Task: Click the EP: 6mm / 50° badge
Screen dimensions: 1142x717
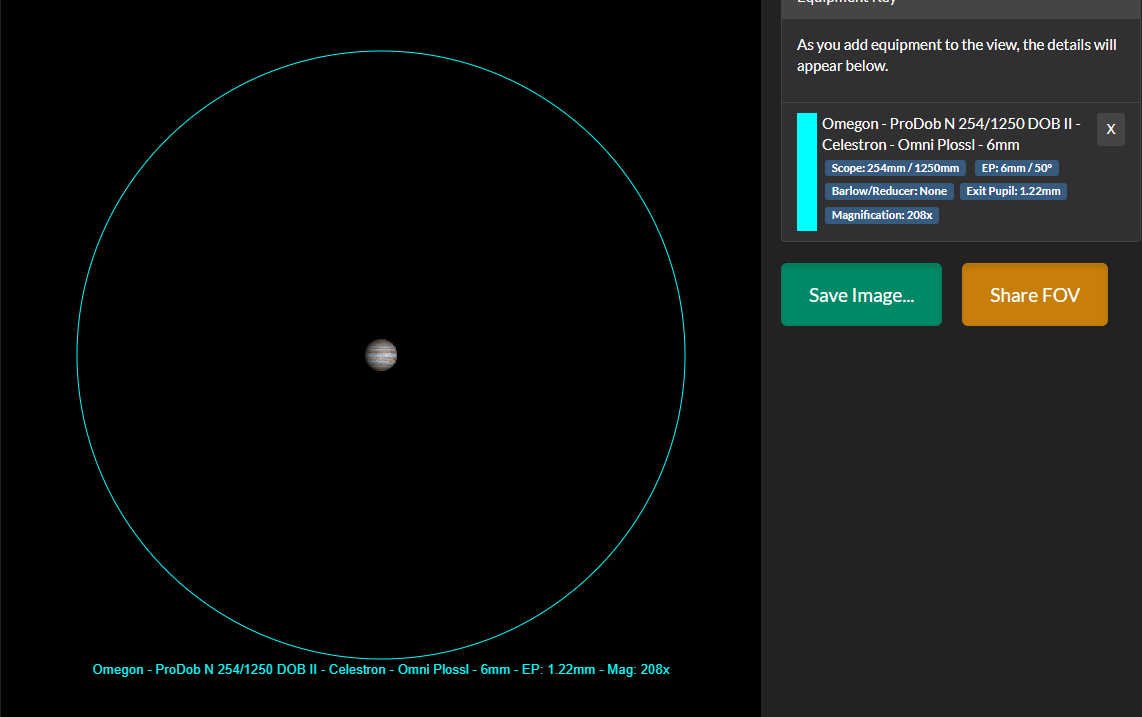Action: pyautogui.click(x=1017, y=168)
